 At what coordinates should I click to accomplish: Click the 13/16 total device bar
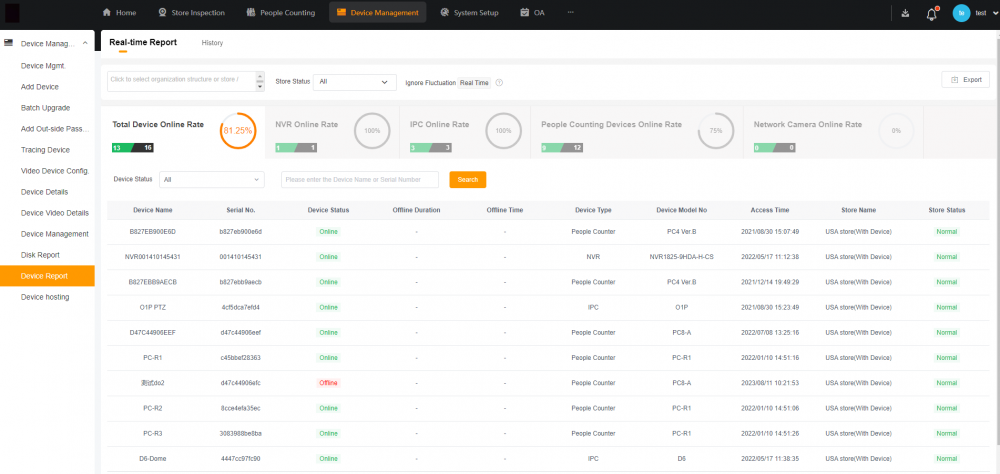(133, 148)
